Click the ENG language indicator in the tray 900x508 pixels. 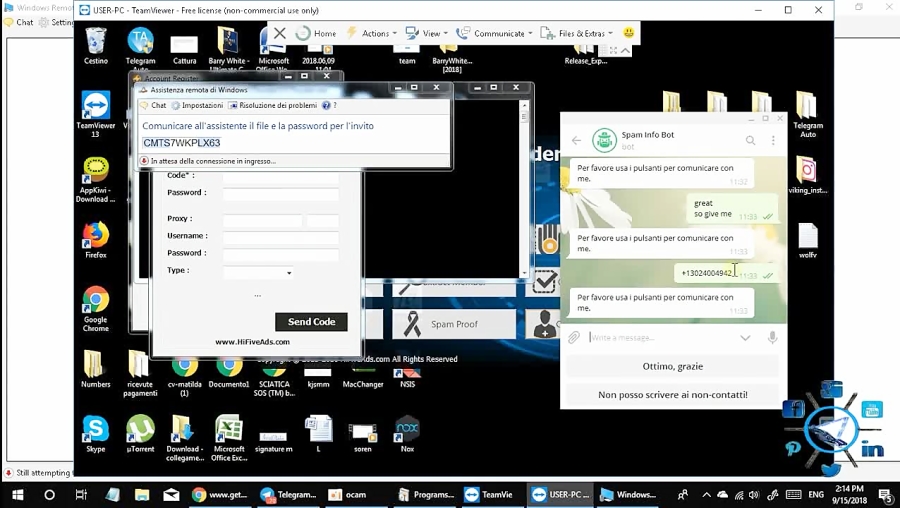816,495
